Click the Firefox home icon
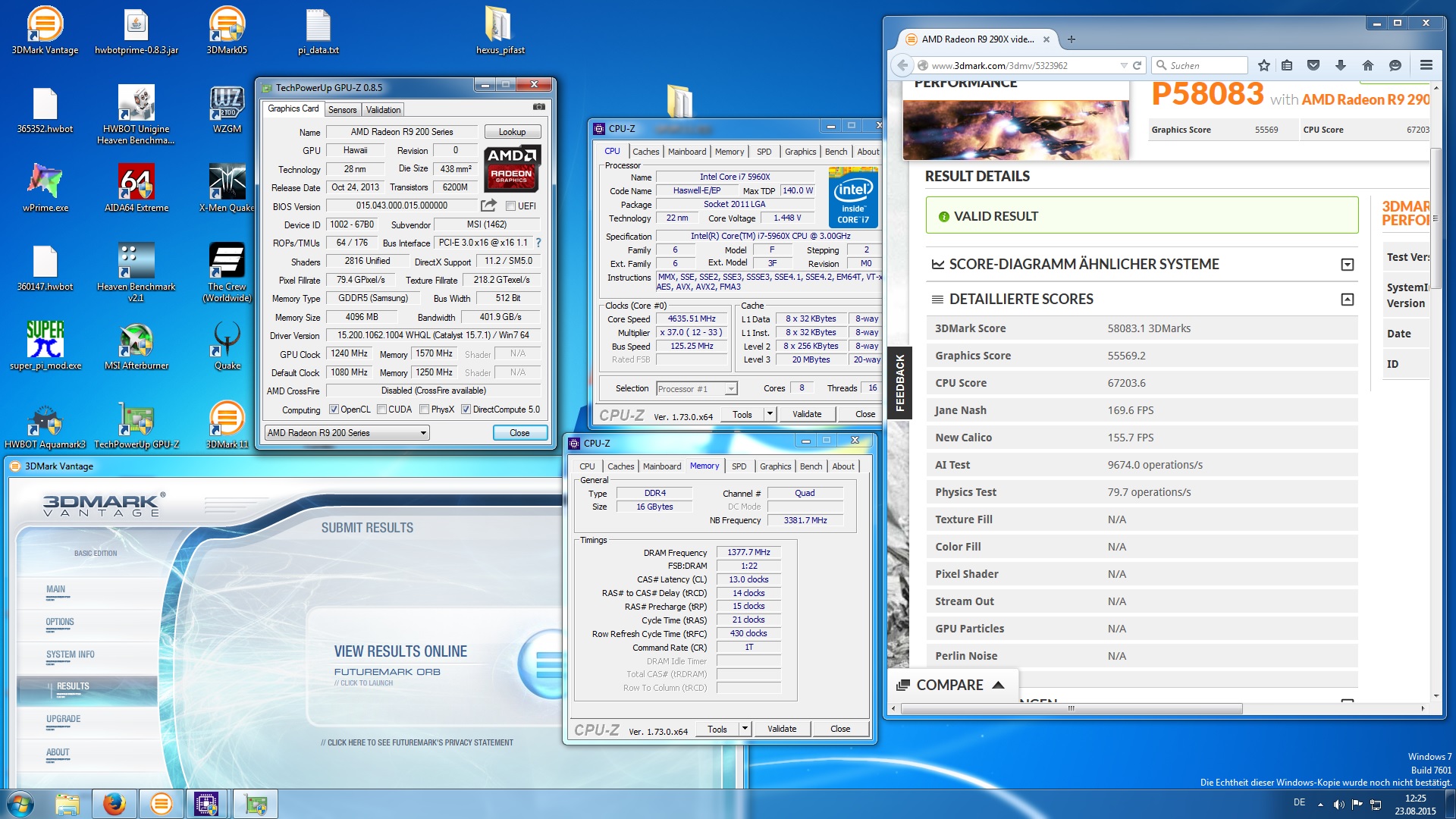 (x=1368, y=65)
